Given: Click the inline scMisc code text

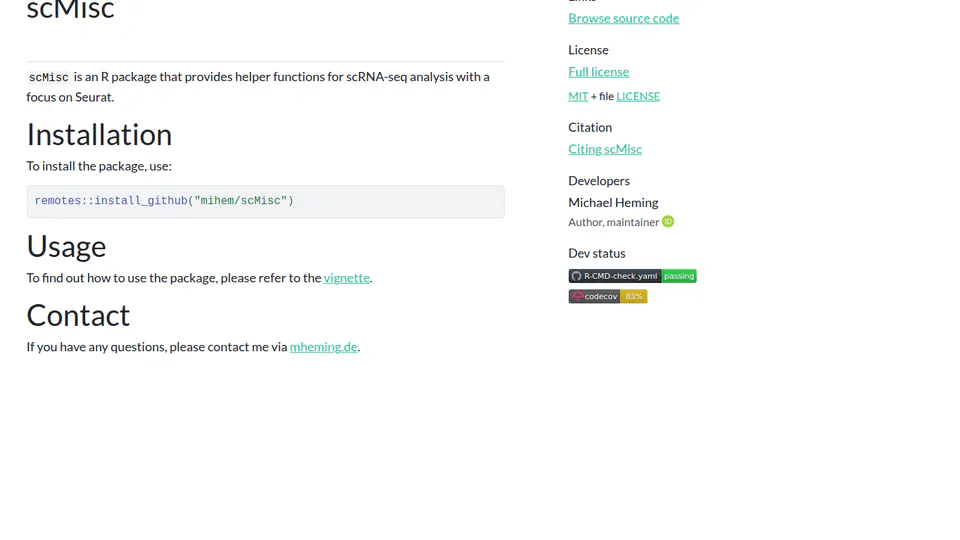Looking at the screenshot, I should [x=49, y=77].
